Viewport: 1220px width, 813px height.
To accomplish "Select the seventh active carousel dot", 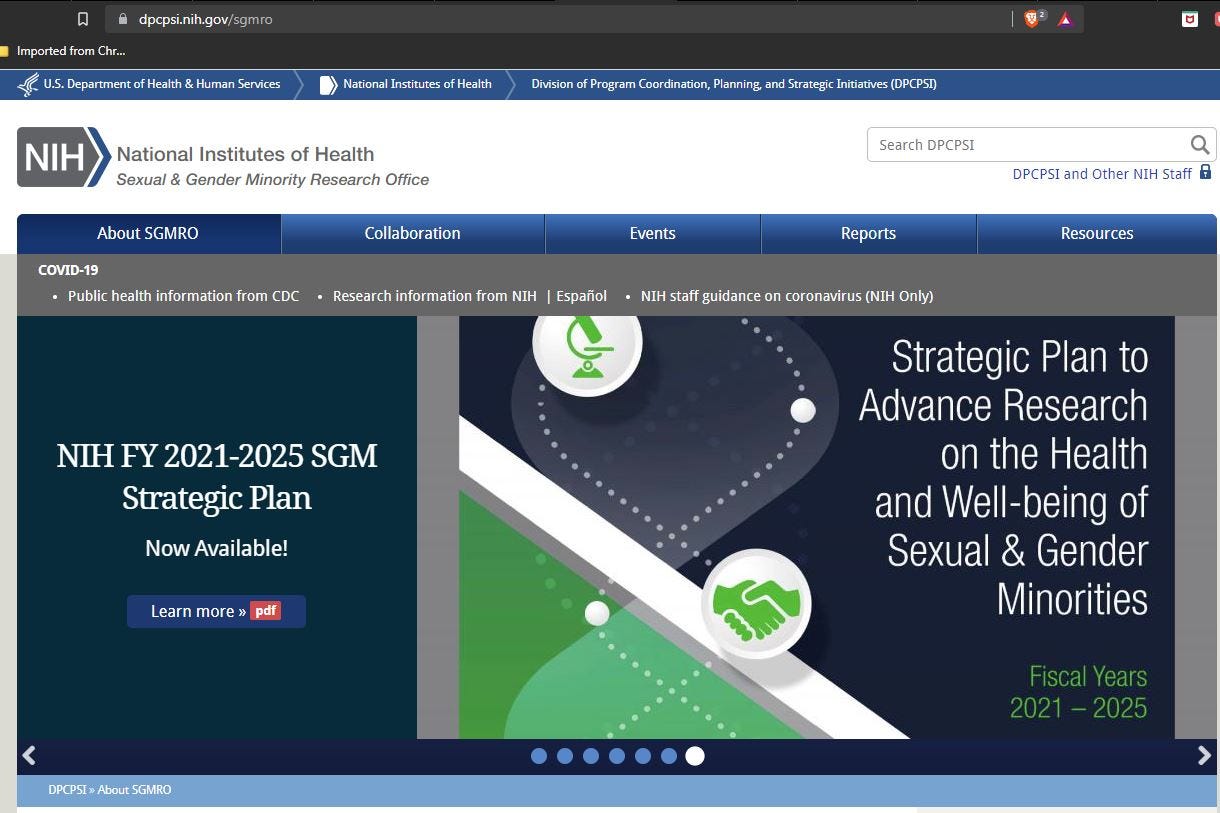I will (695, 756).
